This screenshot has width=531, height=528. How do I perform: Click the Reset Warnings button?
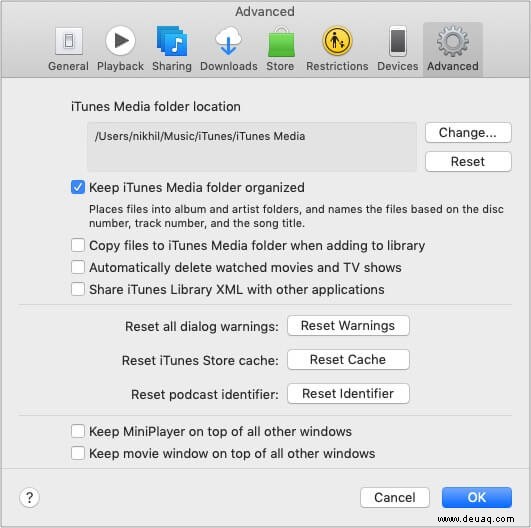click(348, 325)
